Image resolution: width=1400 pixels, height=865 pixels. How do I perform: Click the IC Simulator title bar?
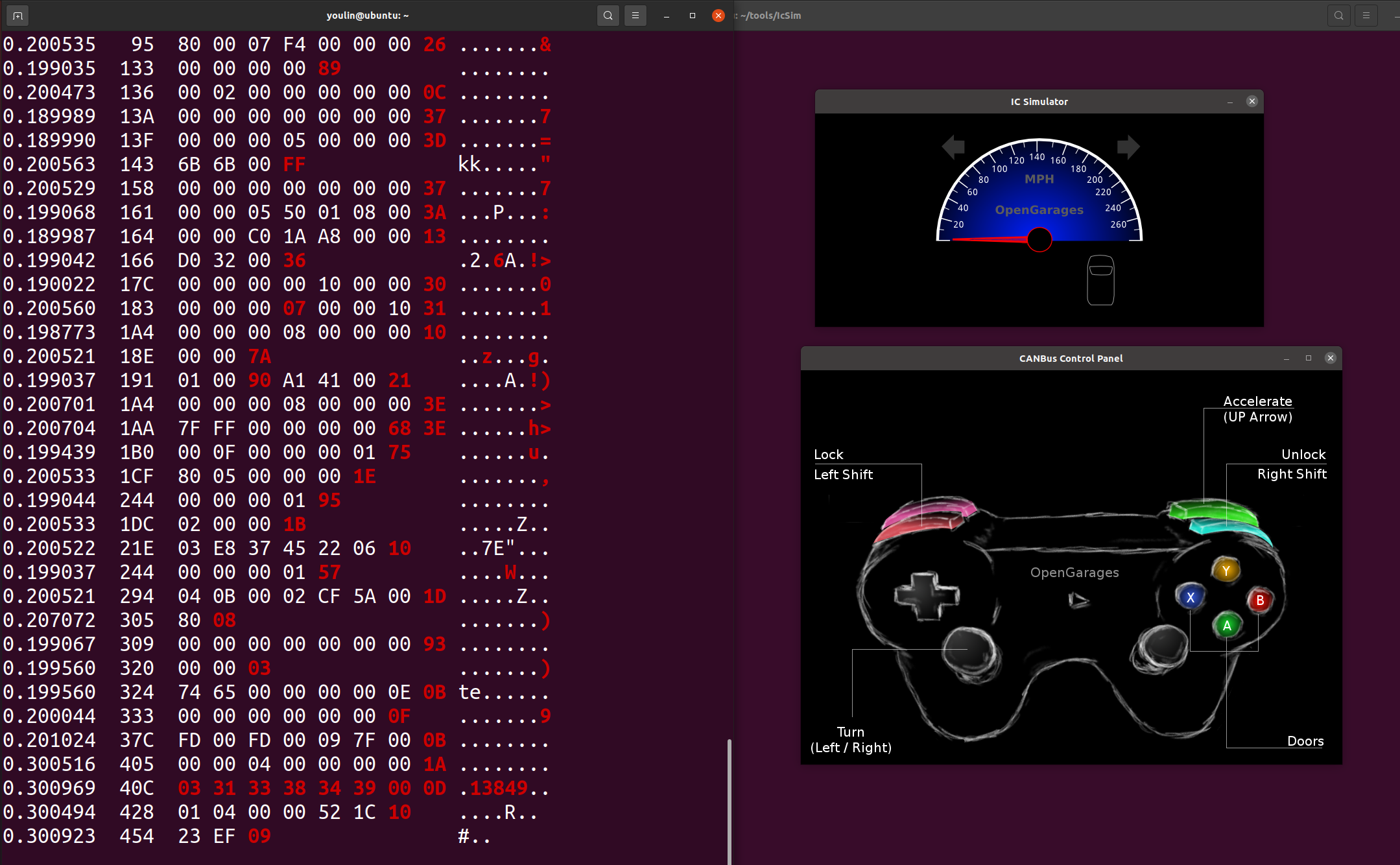pyautogui.click(x=1039, y=102)
